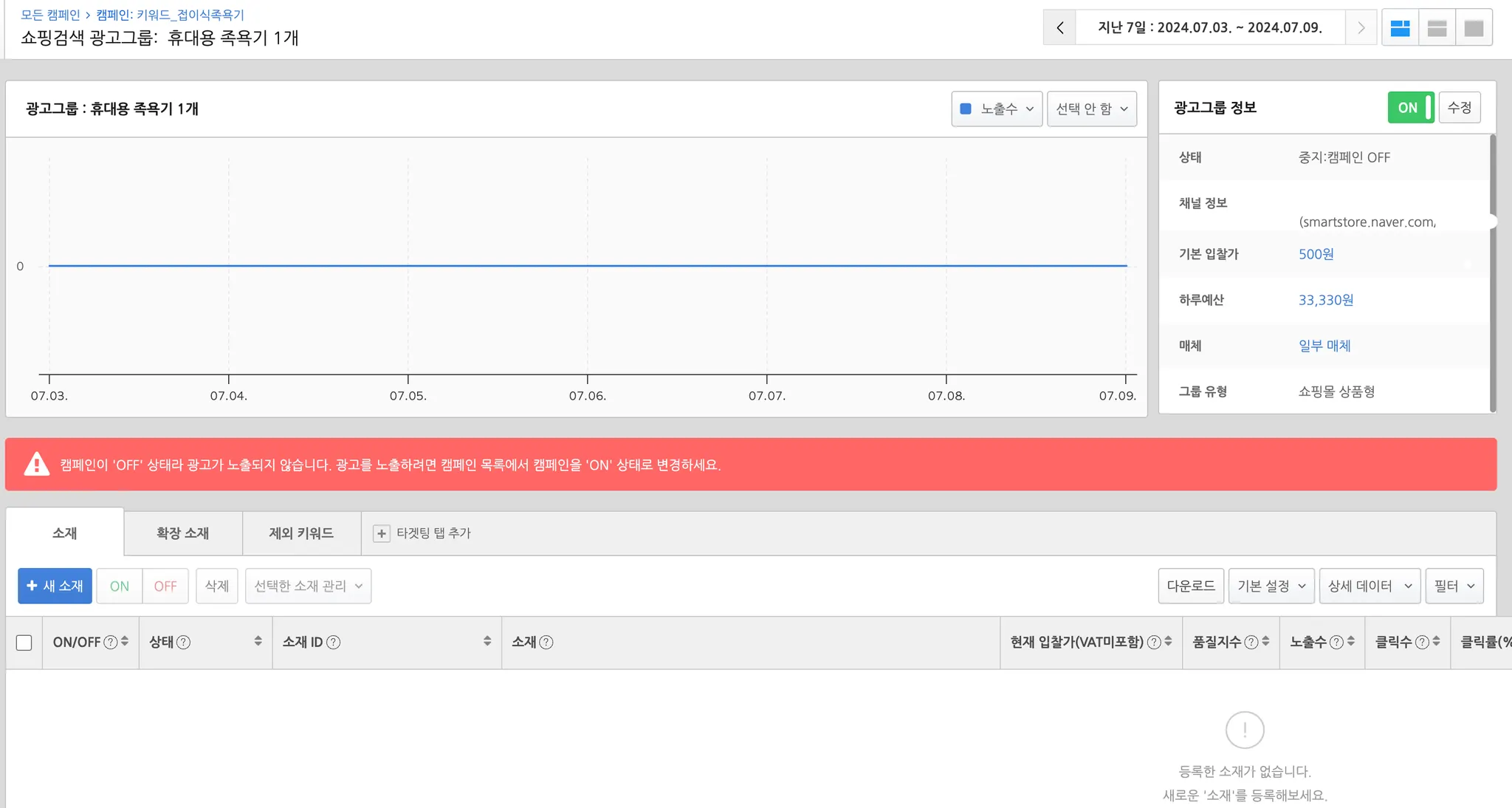
Task: Go to the next date range
Action: (1361, 28)
